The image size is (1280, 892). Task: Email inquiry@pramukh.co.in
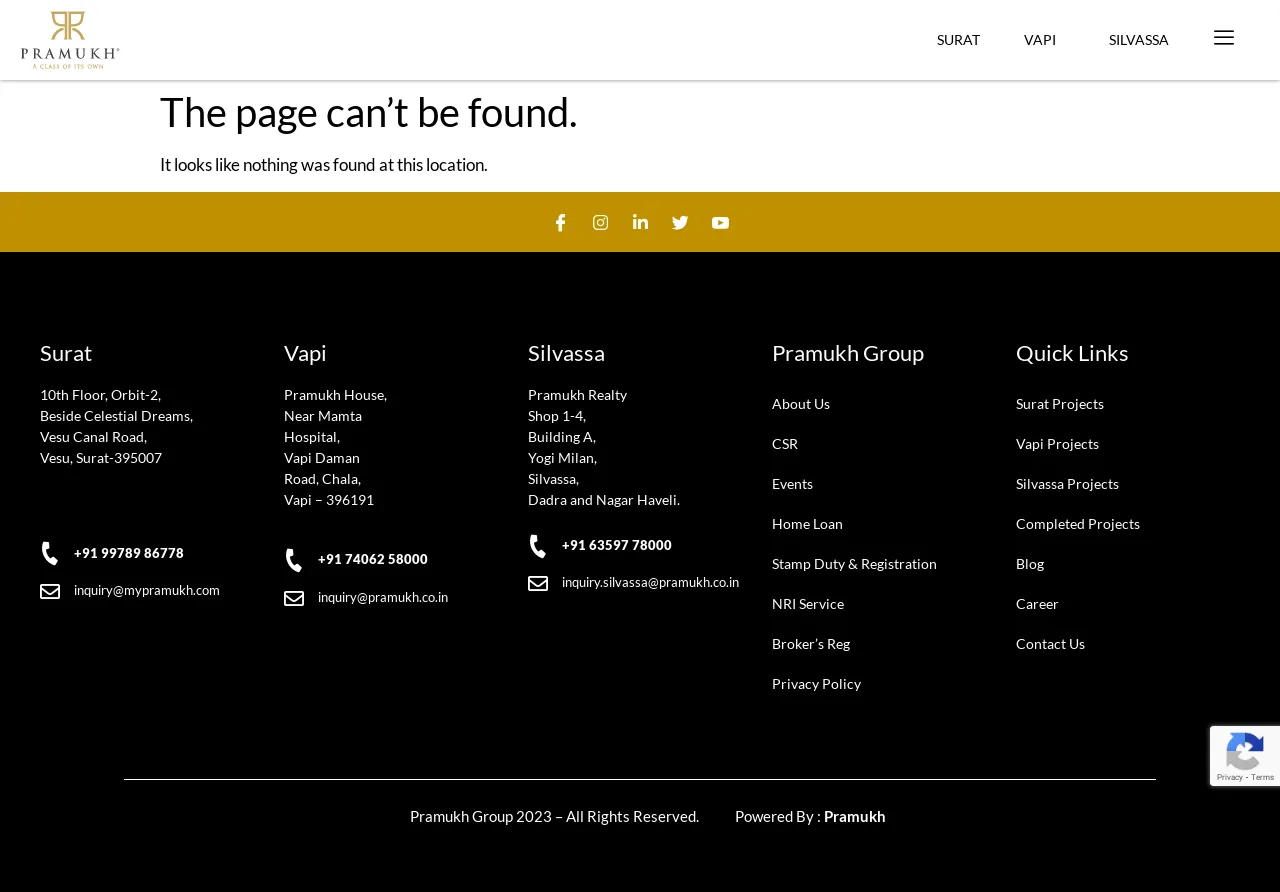[x=383, y=597]
